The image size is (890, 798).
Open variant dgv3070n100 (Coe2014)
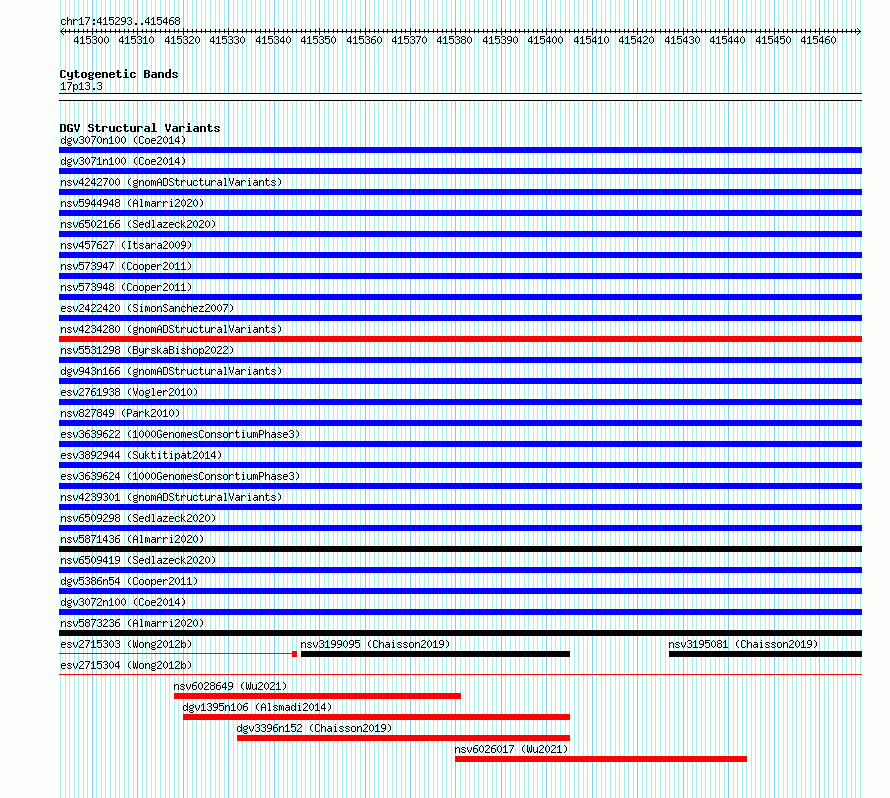(123, 140)
